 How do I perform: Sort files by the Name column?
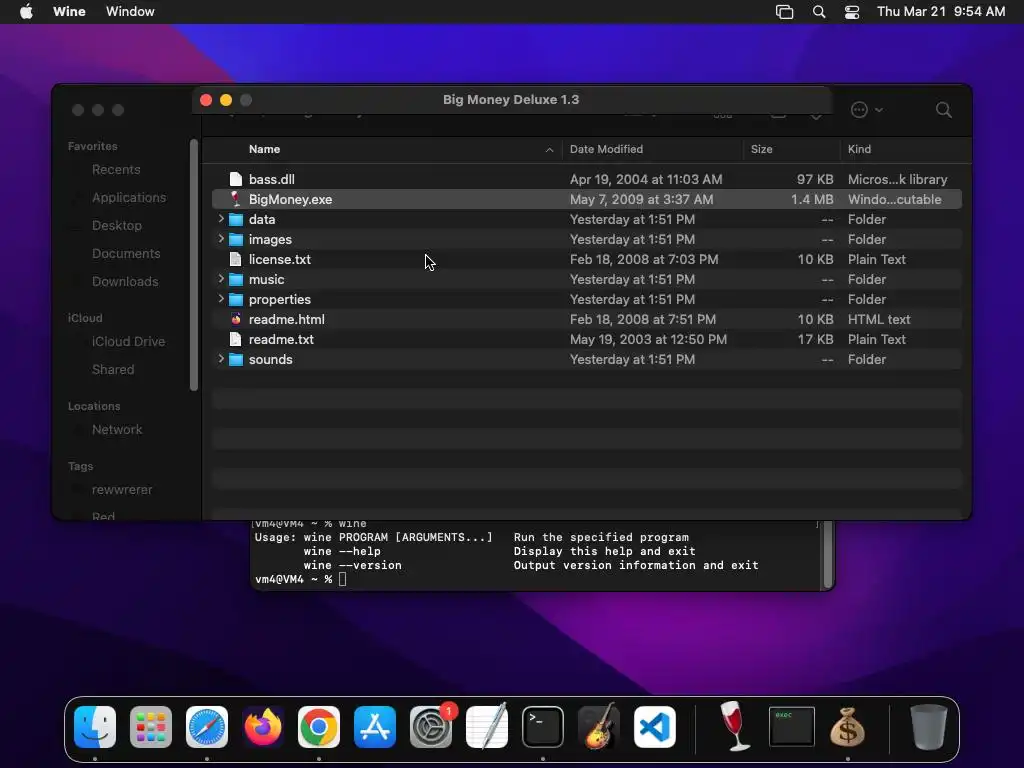[264, 149]
